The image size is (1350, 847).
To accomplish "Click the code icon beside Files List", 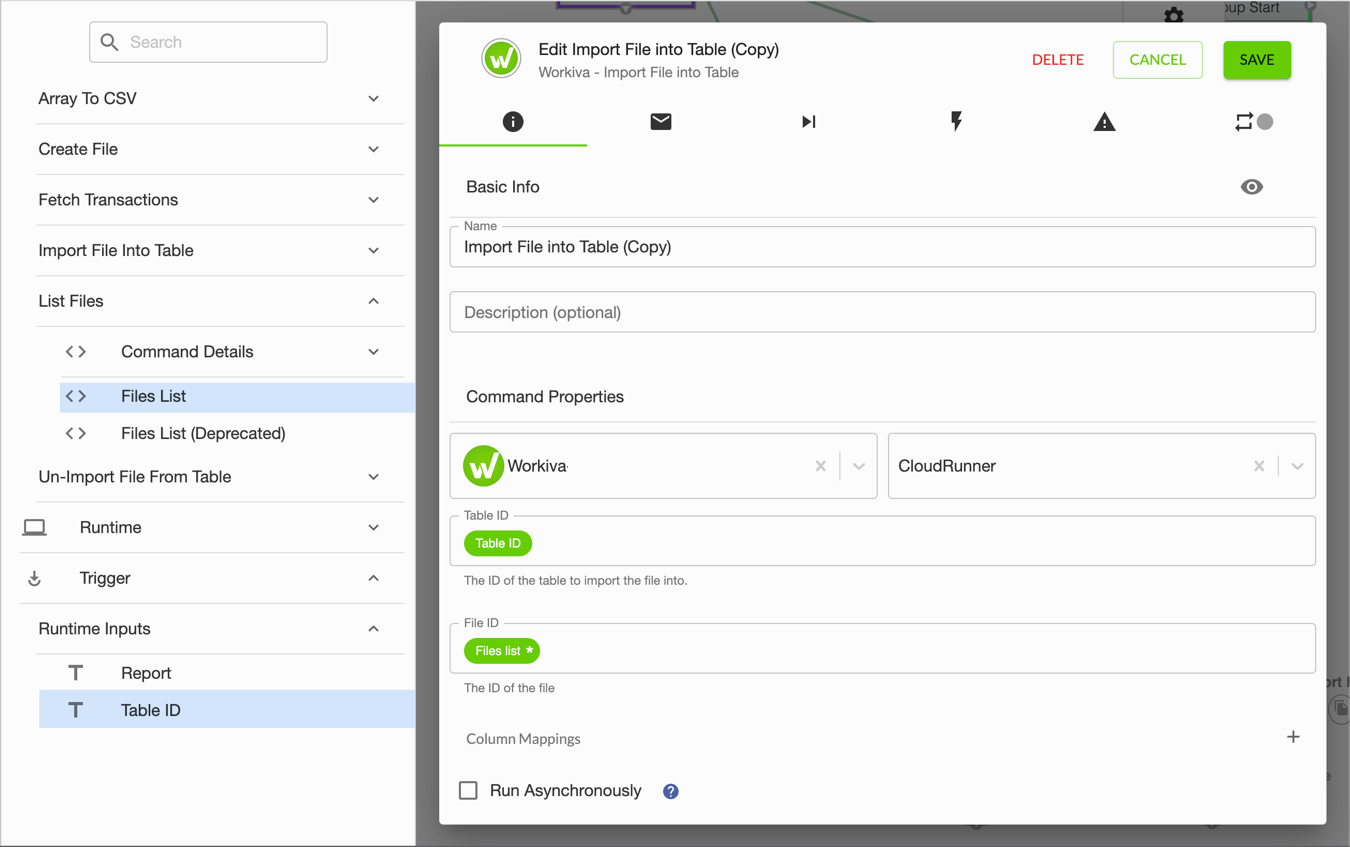I will click(x=76, y=396).
